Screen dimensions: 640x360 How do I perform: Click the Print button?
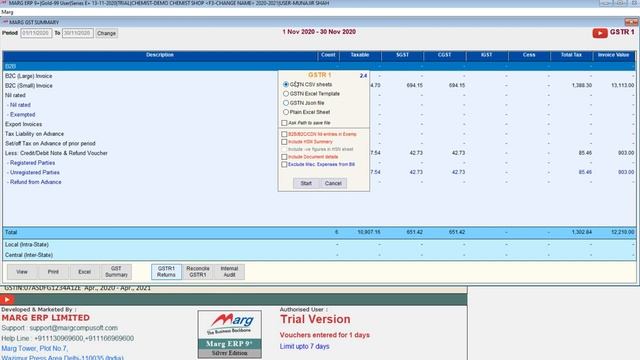pyautogui.click(x=53, y=272)
